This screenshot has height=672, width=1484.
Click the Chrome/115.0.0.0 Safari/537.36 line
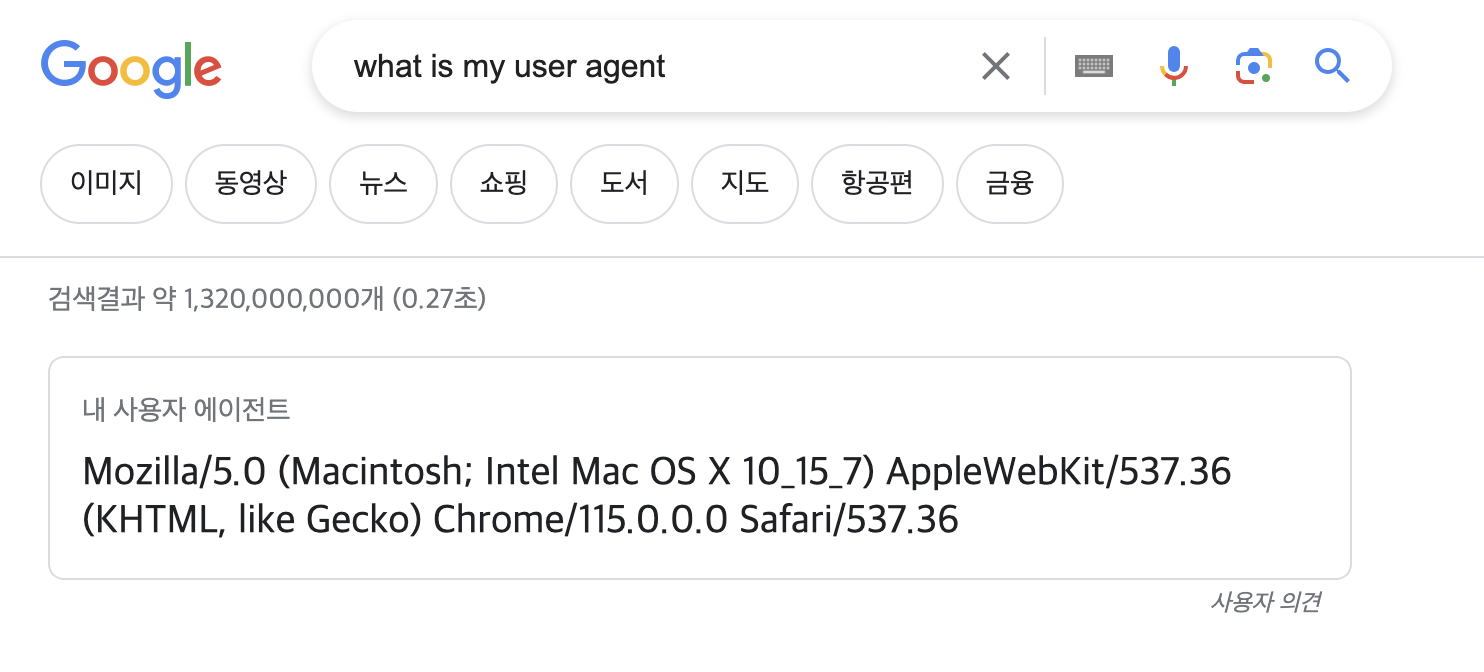696,519
